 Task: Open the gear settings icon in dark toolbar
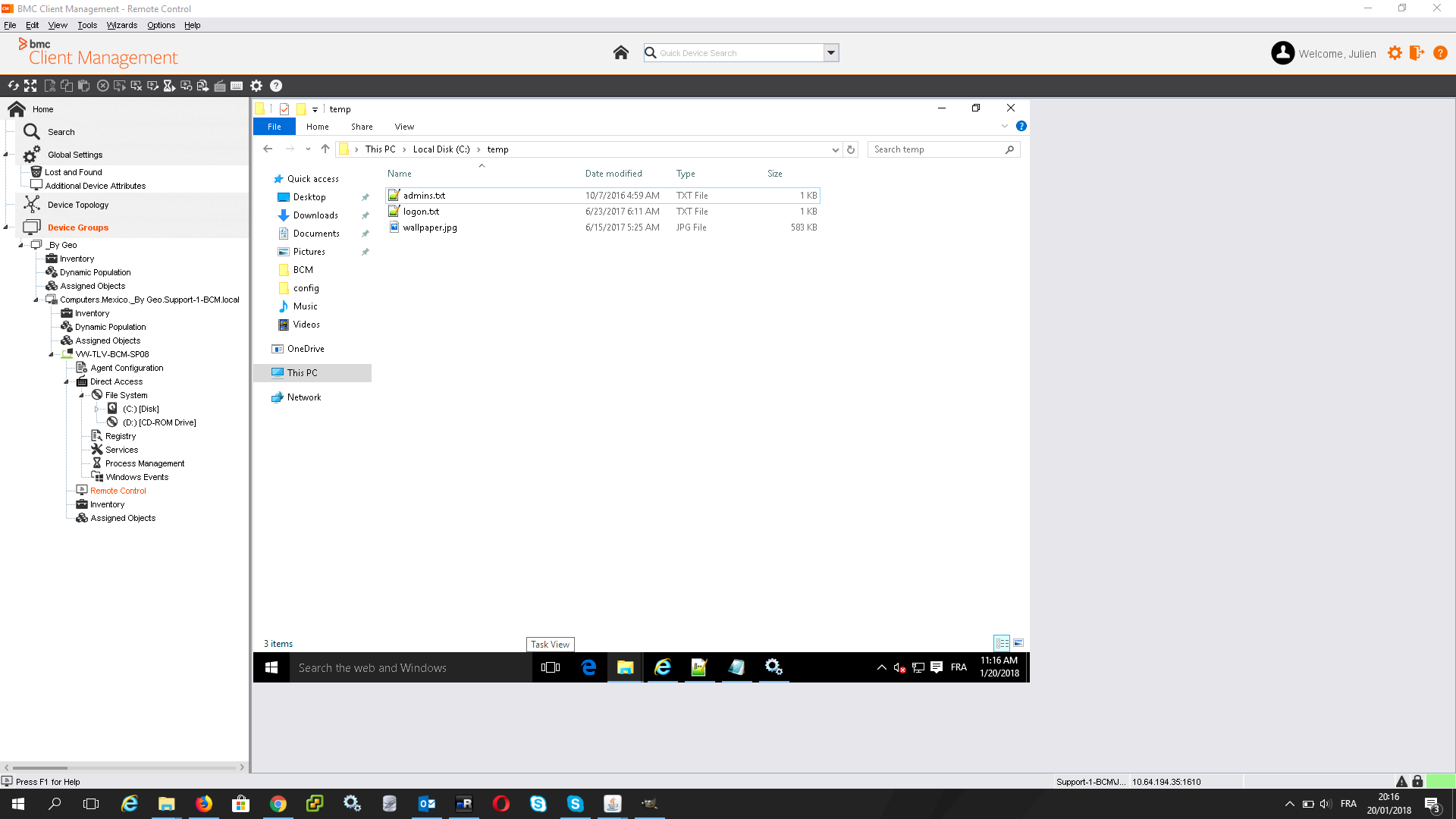click(x=256, y=86)
